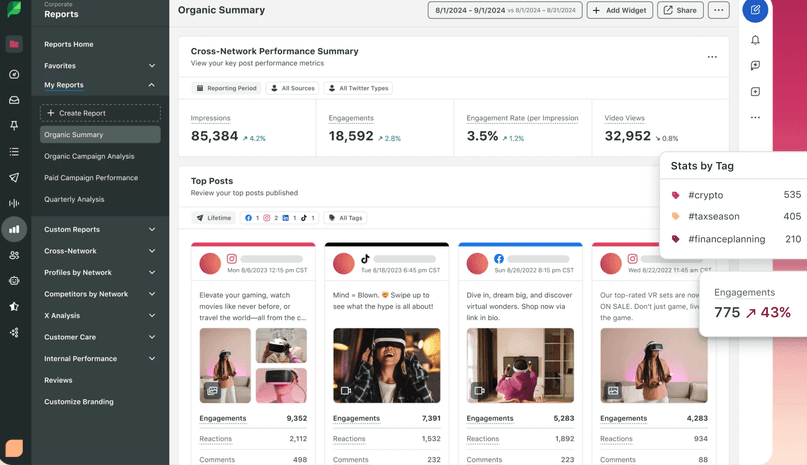The image size is (807, 465).
Task: Open notifications bell icon
Action: tap(755, 40)
